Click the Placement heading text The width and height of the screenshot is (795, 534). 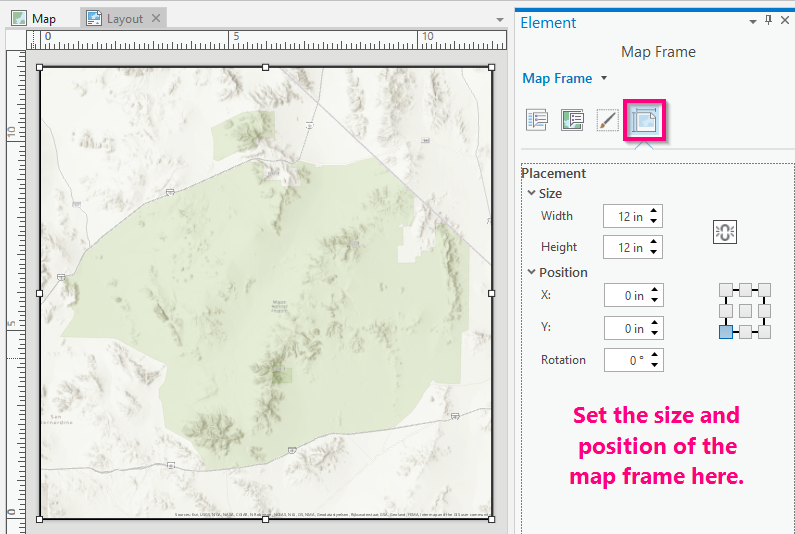click(x=553, y=173)
